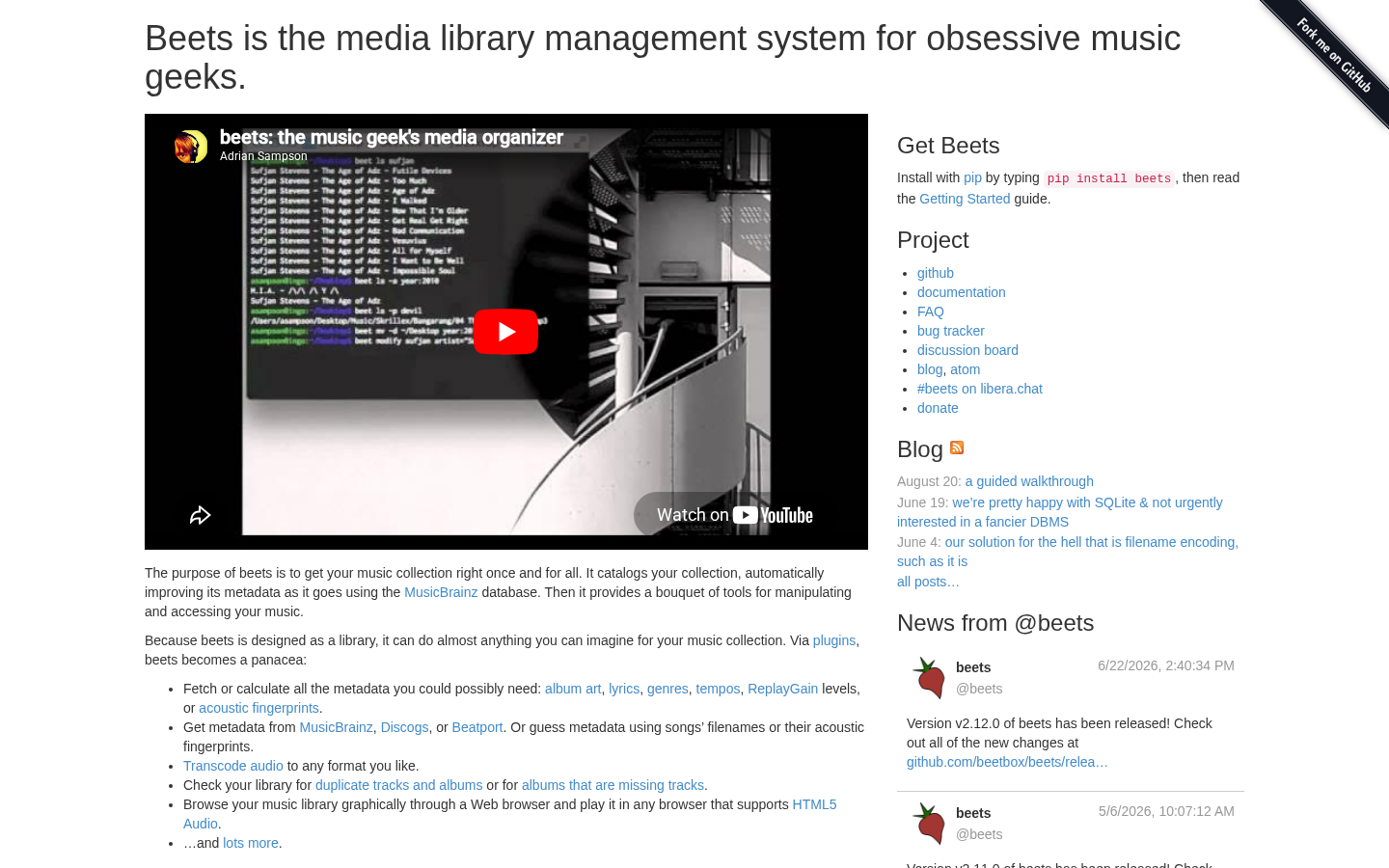Open Adrian Sampson channel avatar icon
Viewport: 1389px width, 868px height.
click(x=191, y=147)
